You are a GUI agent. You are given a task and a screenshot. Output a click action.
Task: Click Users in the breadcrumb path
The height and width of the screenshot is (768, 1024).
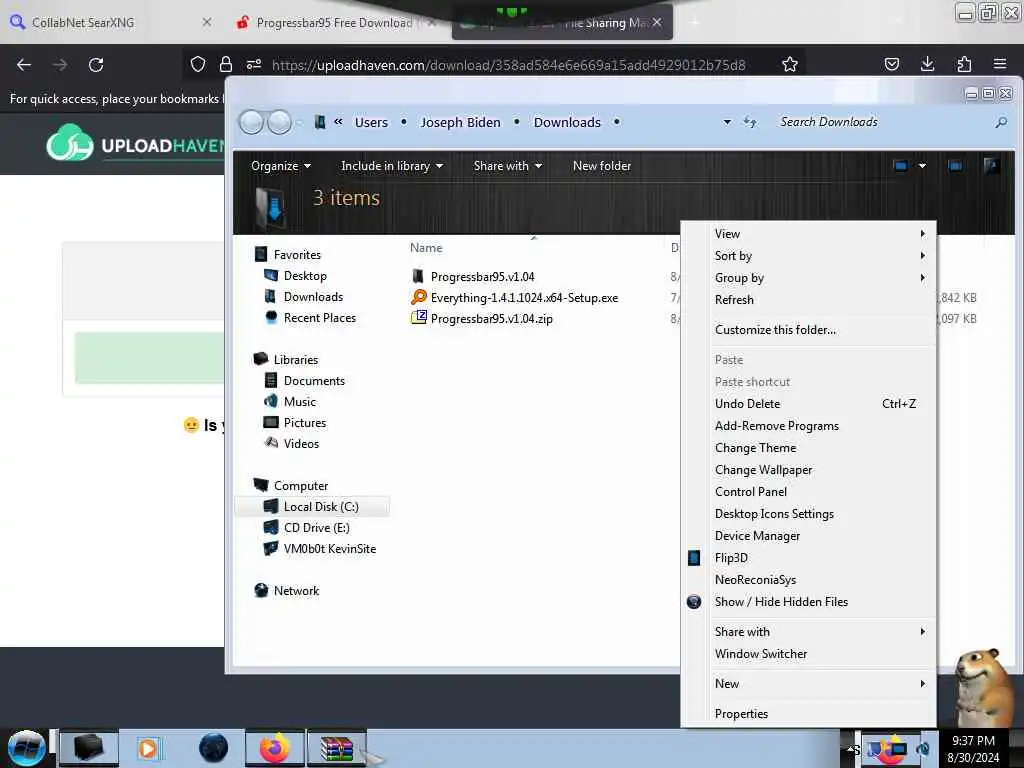coord(371,122)
